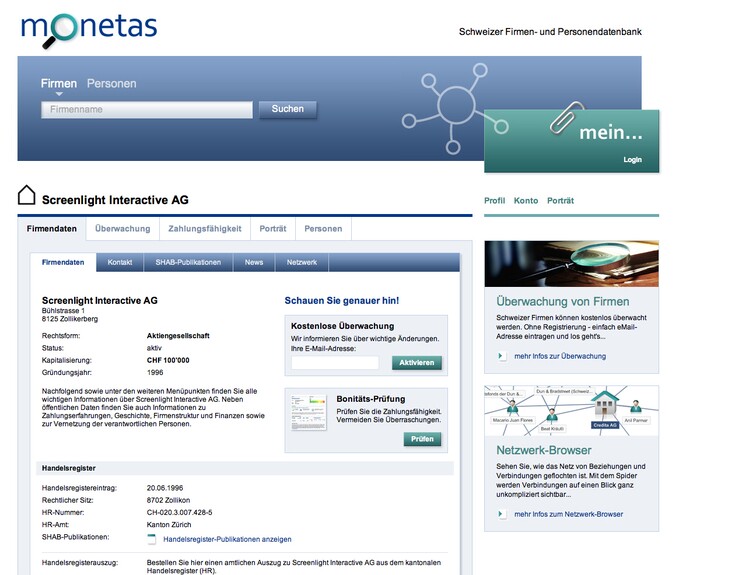Open Handelsregister-Publikationen anzeigen link
This screenshot has width=735, height=575.
[x=227, y=539]
